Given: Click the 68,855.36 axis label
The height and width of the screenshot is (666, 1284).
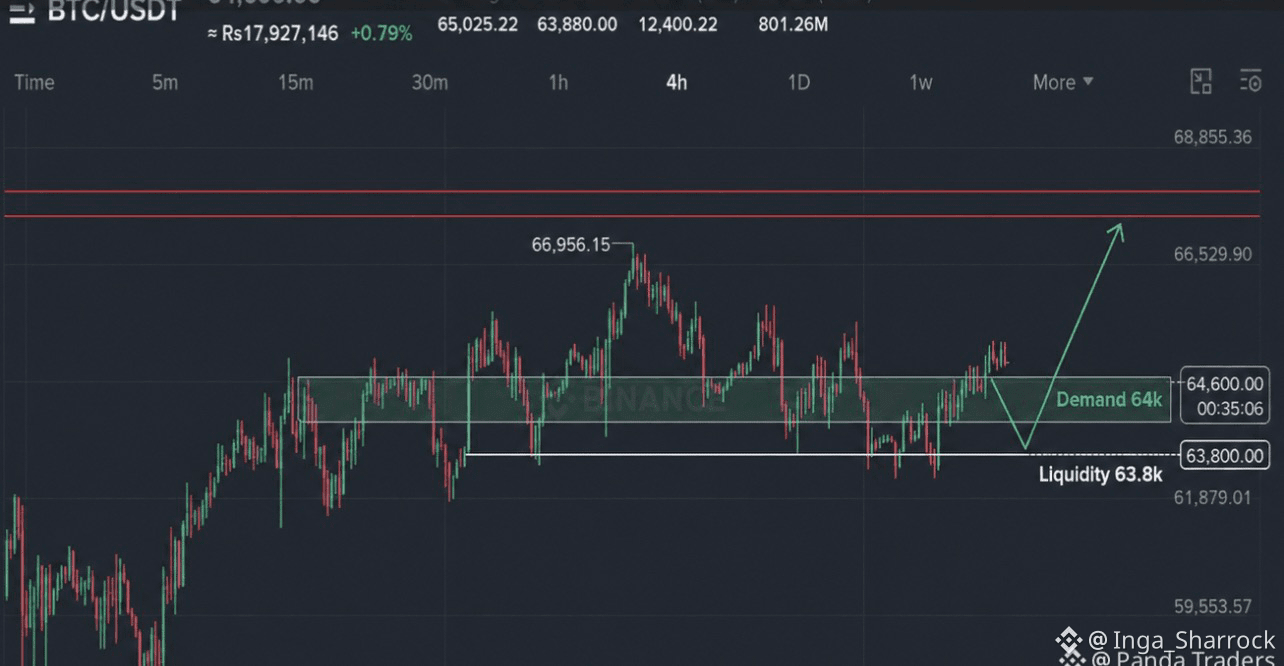Looking at the screenshot, I should [x=1212, y=137].
